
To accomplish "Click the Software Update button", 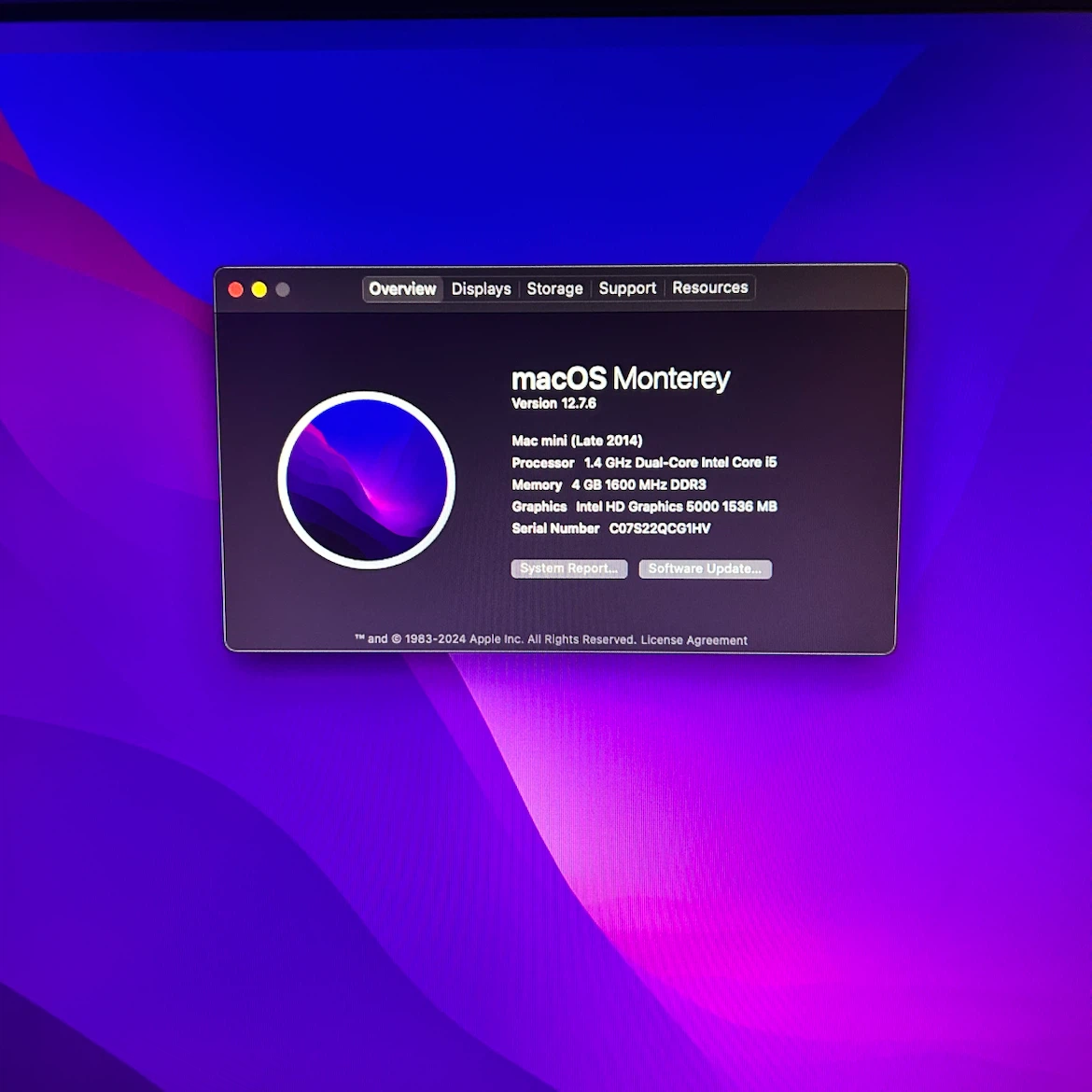I will (705, 569).
